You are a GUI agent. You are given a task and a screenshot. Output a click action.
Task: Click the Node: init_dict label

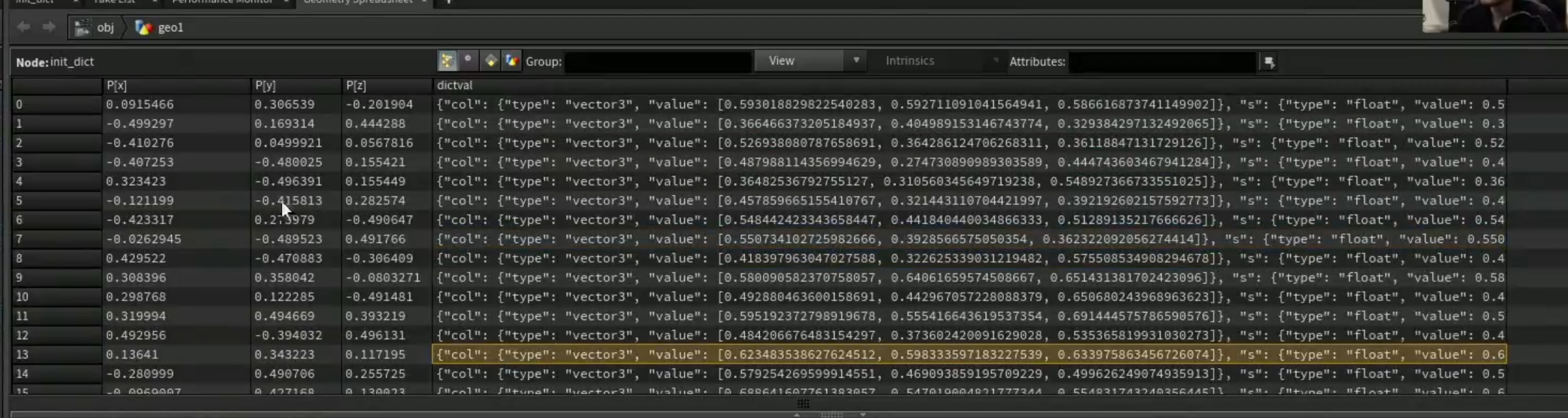pos(55,62)
